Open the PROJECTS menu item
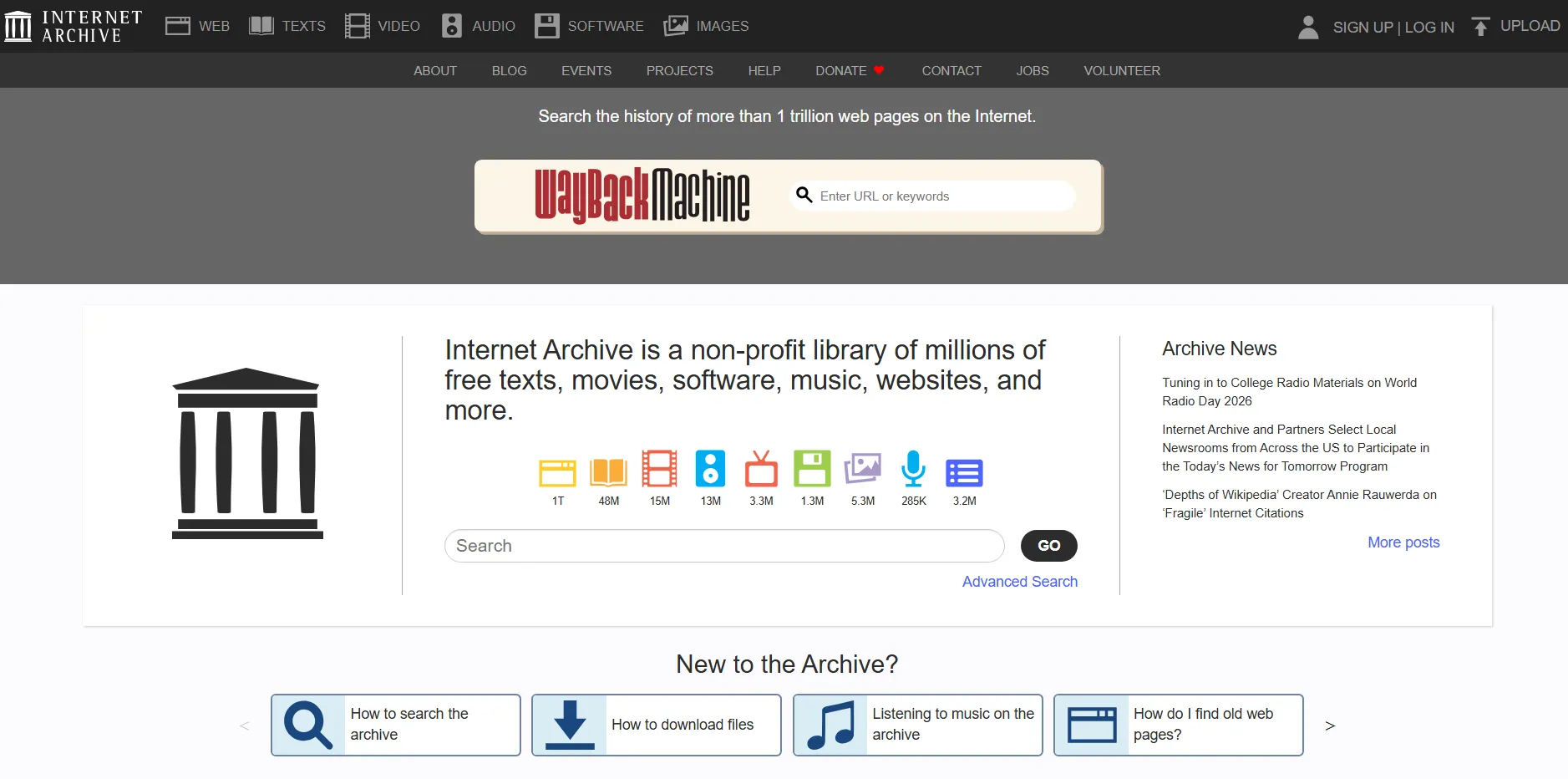The width and height of the screenshot is (1568, 779). 679,70
